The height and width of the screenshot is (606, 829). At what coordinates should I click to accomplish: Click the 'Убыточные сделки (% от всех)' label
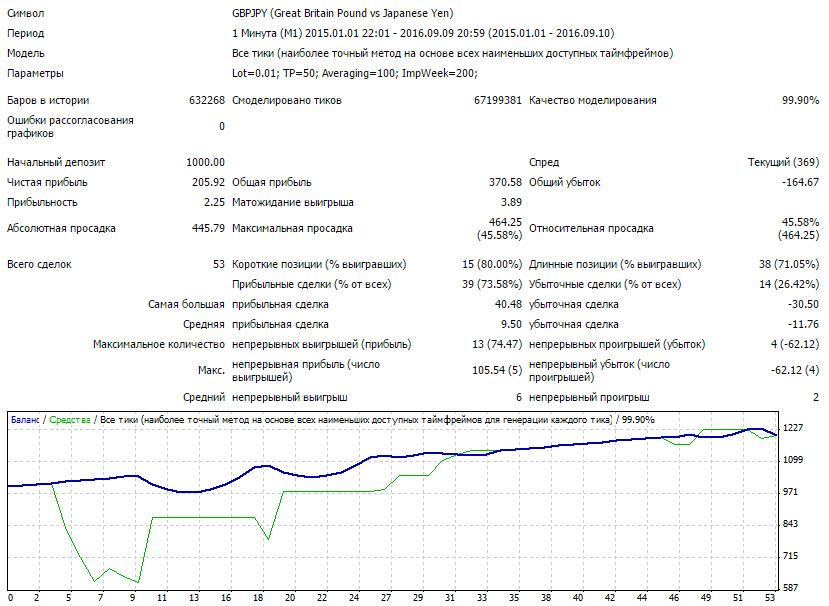tap(605, 284)
